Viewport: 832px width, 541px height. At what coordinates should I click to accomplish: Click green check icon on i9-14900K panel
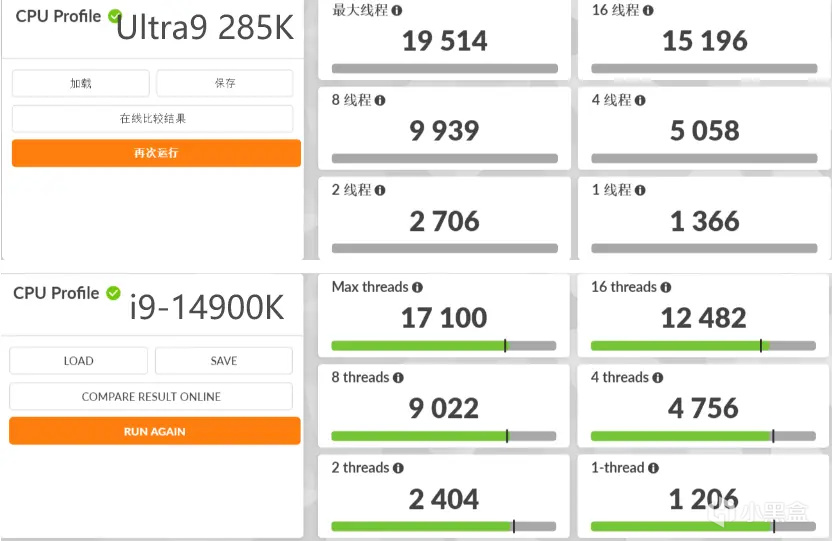113,293
